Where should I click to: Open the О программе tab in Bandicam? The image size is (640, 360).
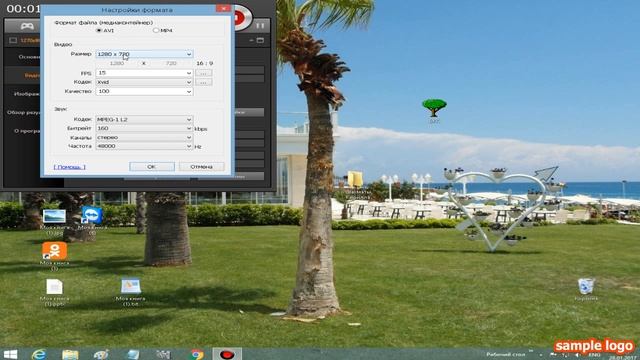coord(27,131)
